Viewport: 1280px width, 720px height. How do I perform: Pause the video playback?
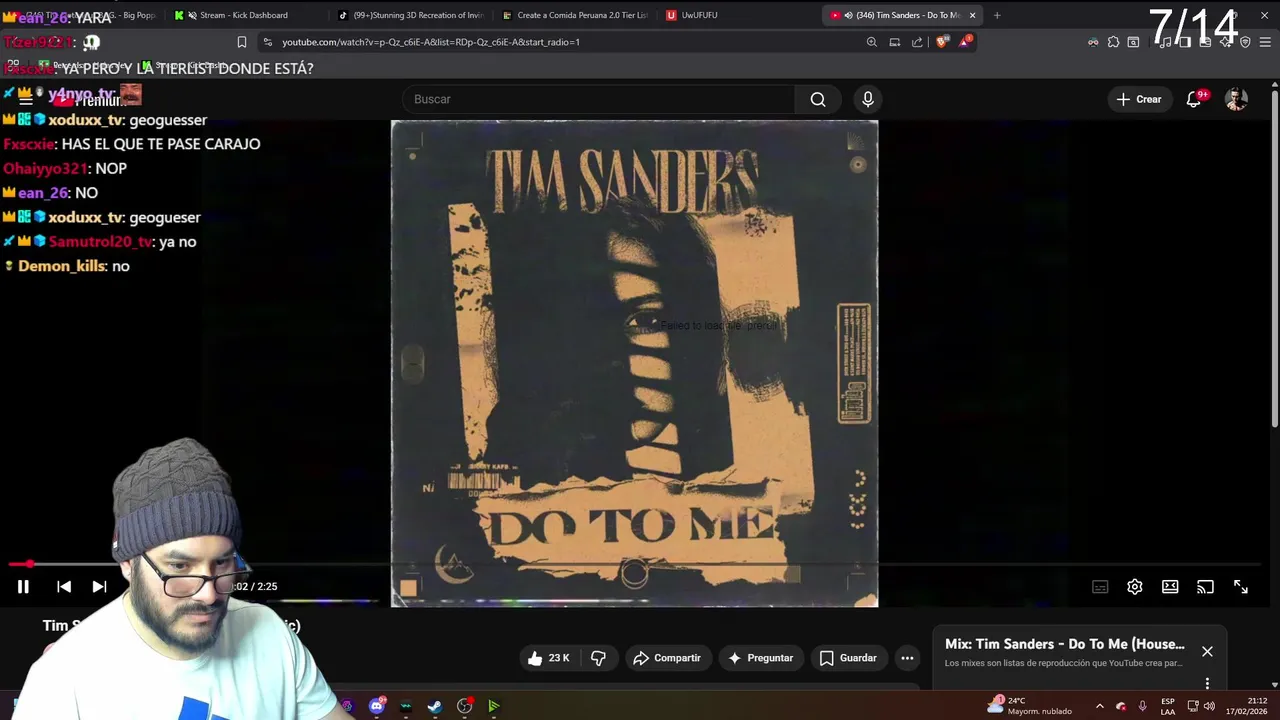pyautogui.click(x=23, y=587)
